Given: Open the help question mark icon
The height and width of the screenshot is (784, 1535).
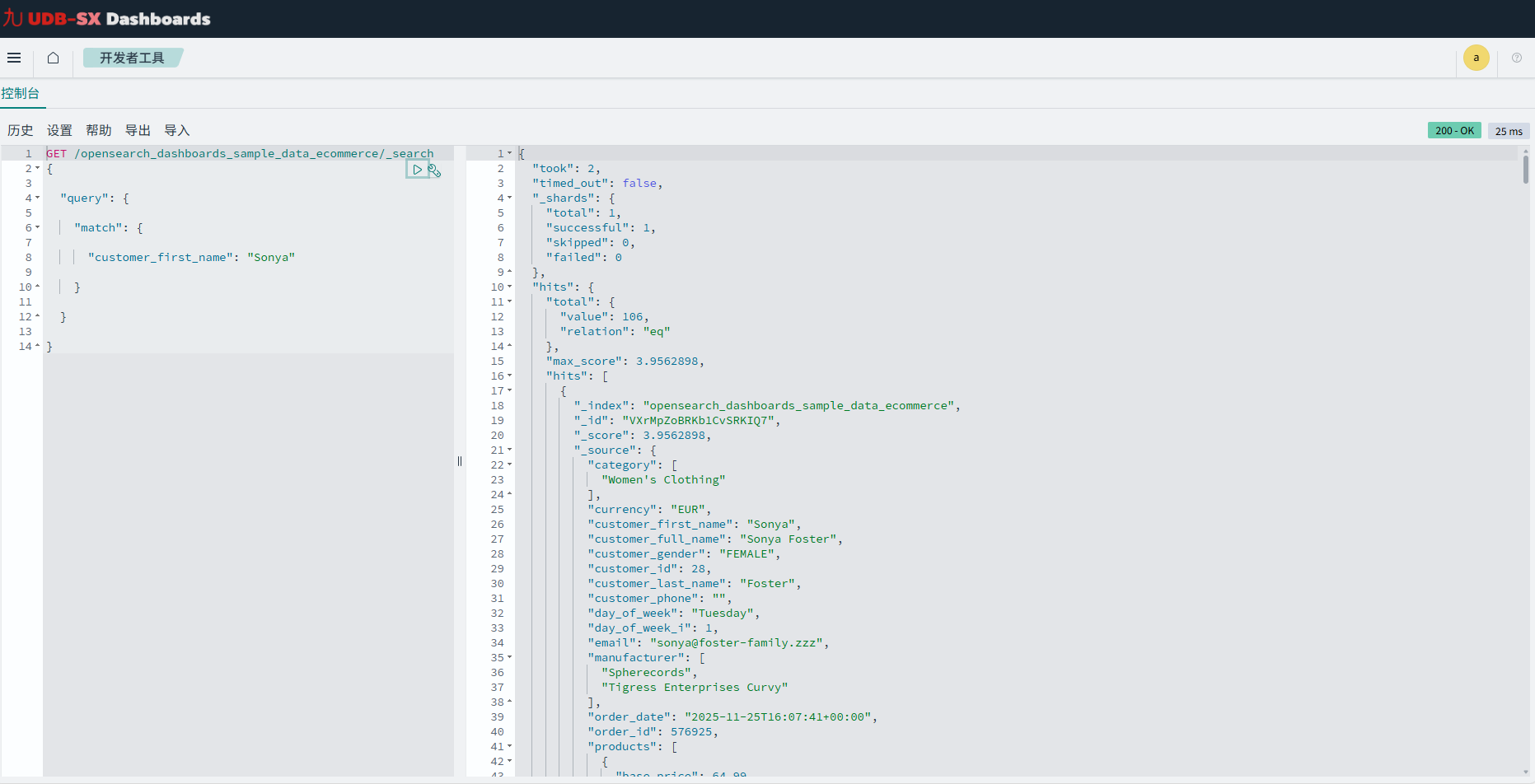Looking at the screenshot, I should click(x=1516, y=58).
